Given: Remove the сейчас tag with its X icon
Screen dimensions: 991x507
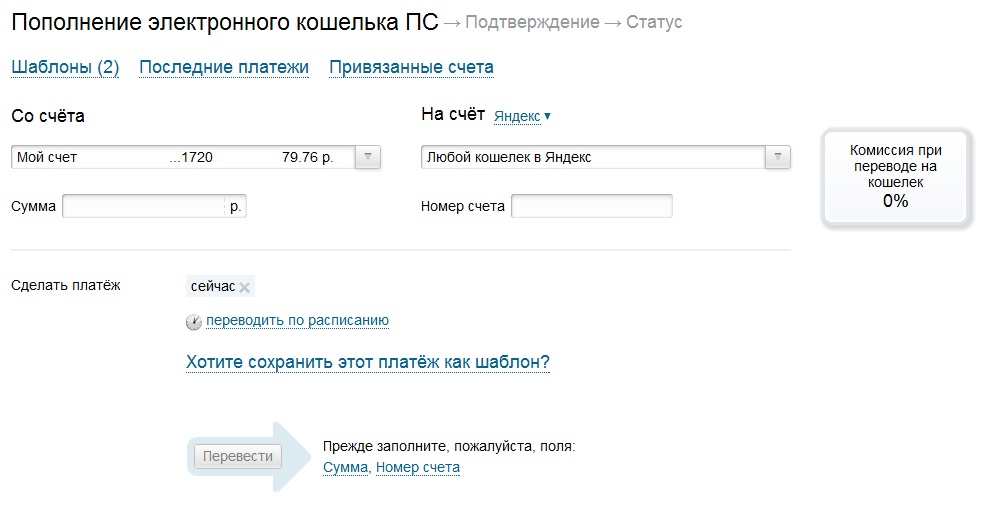Looking at the screenshot, I should coord(245,288).
